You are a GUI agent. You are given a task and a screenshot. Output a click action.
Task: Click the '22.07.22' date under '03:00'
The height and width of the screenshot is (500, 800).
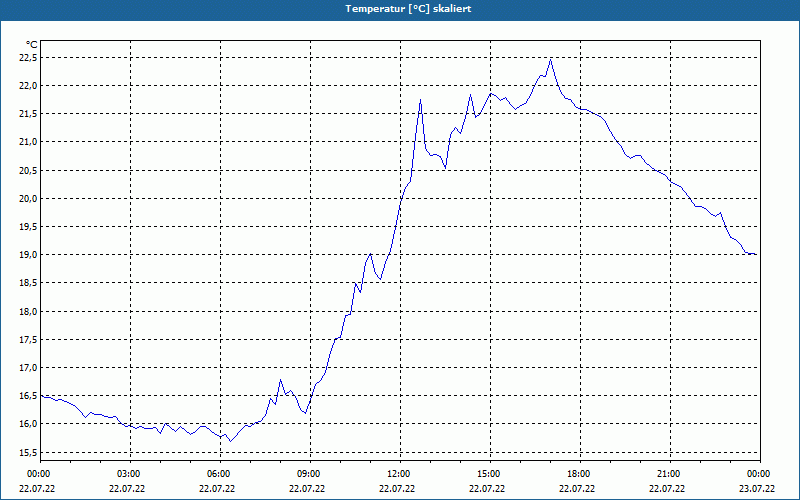click(x=127, y=489)
